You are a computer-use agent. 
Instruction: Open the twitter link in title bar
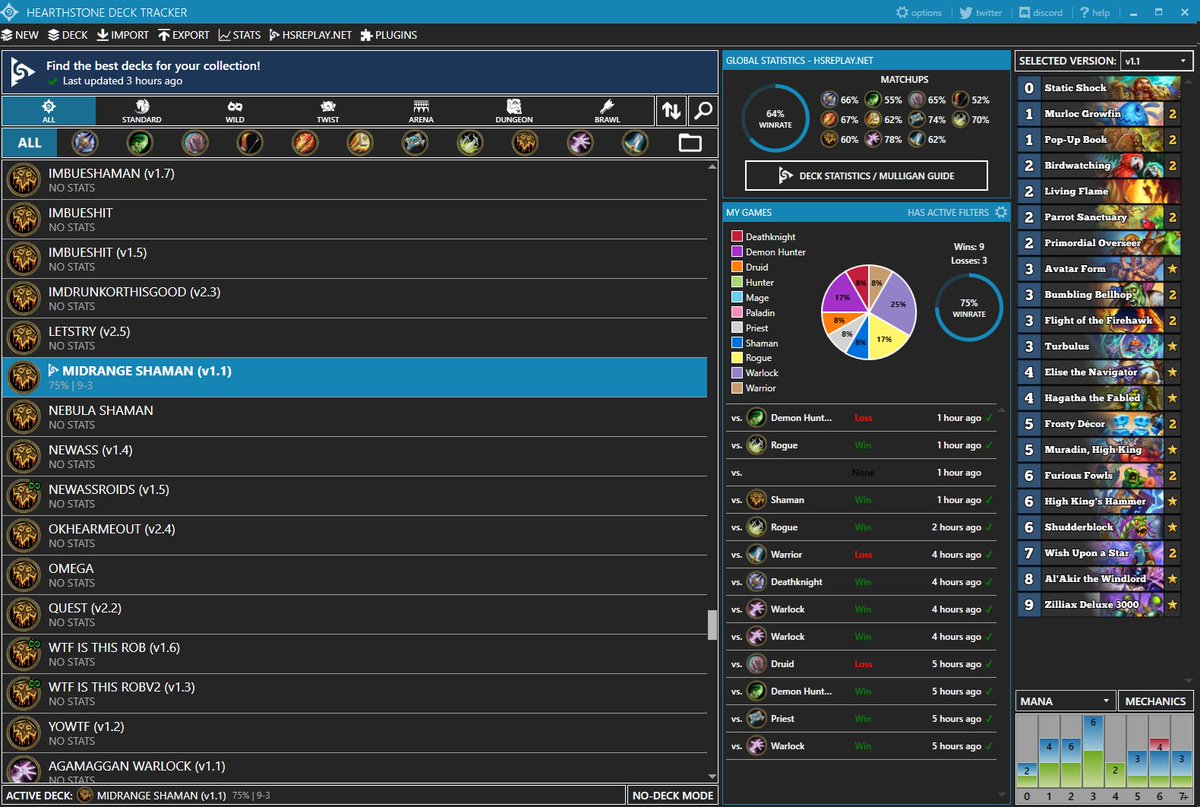980,13
